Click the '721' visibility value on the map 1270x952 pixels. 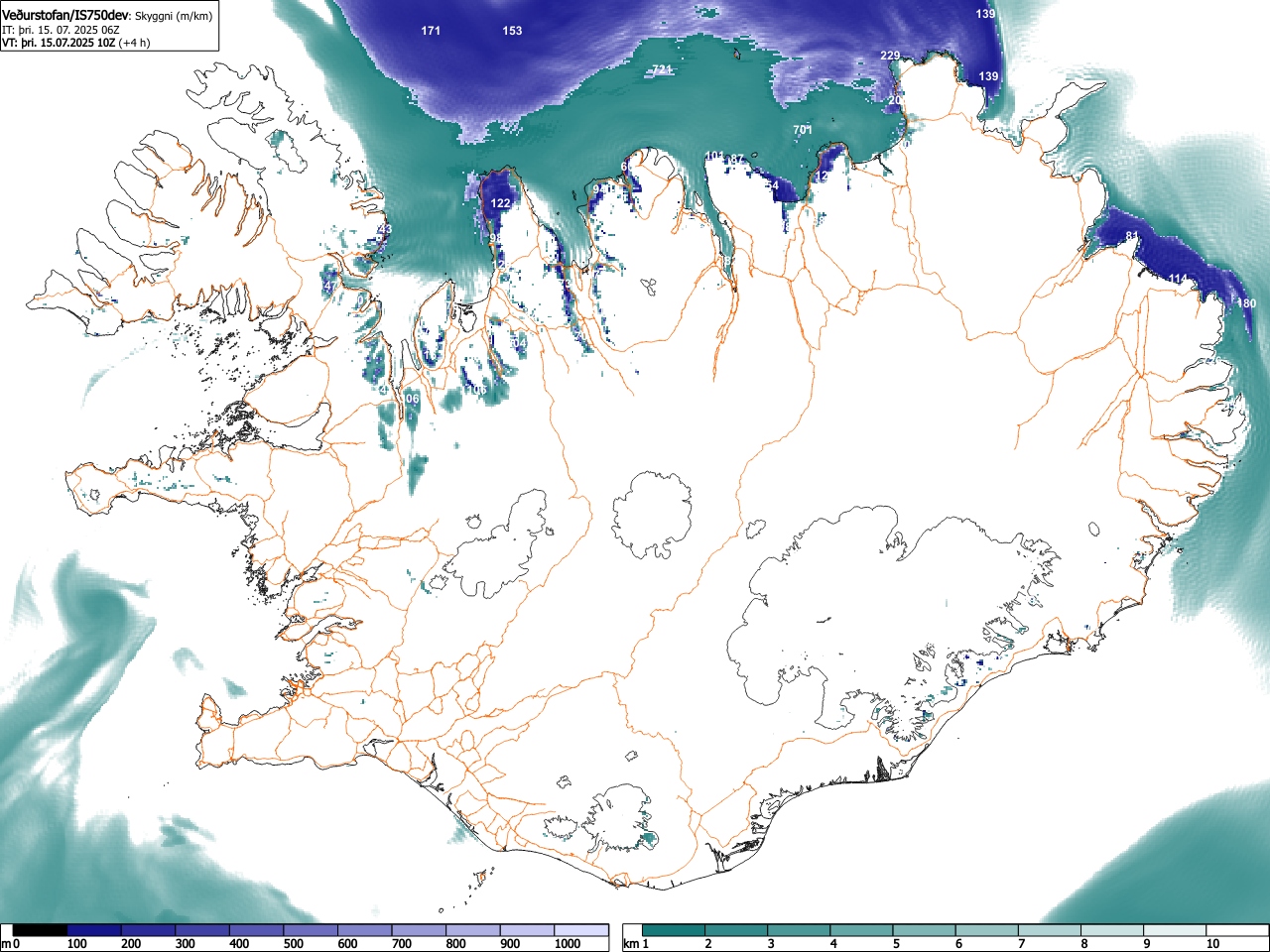662,69
